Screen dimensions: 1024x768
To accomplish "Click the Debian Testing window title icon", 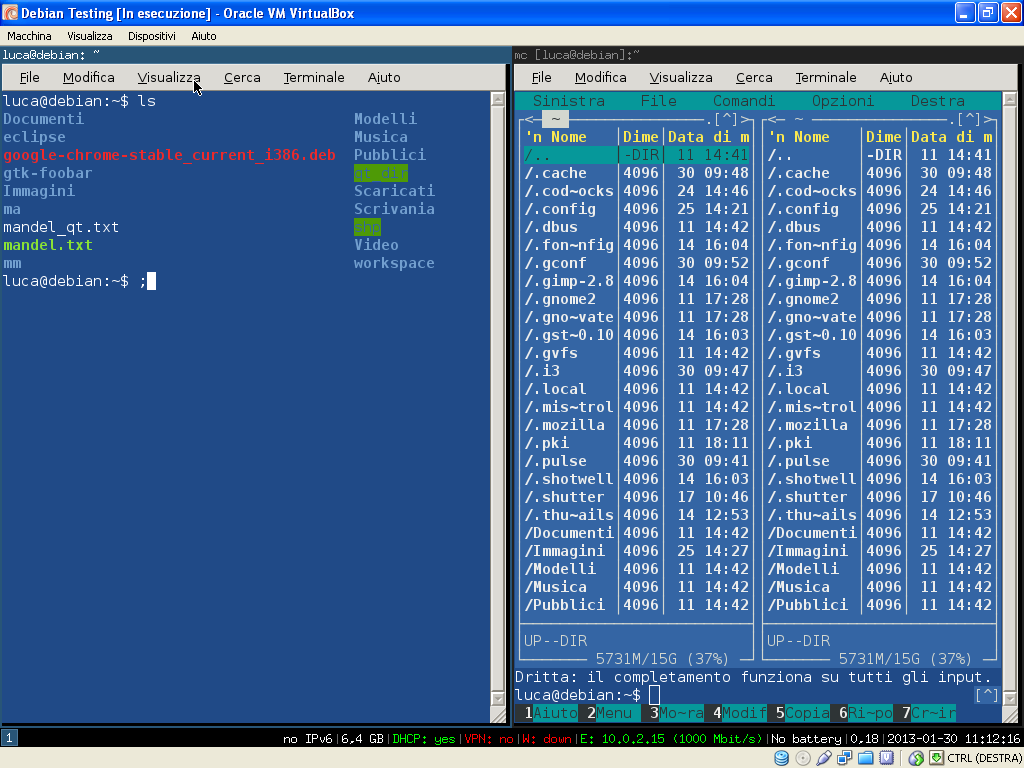I will (x=10, y=12).
